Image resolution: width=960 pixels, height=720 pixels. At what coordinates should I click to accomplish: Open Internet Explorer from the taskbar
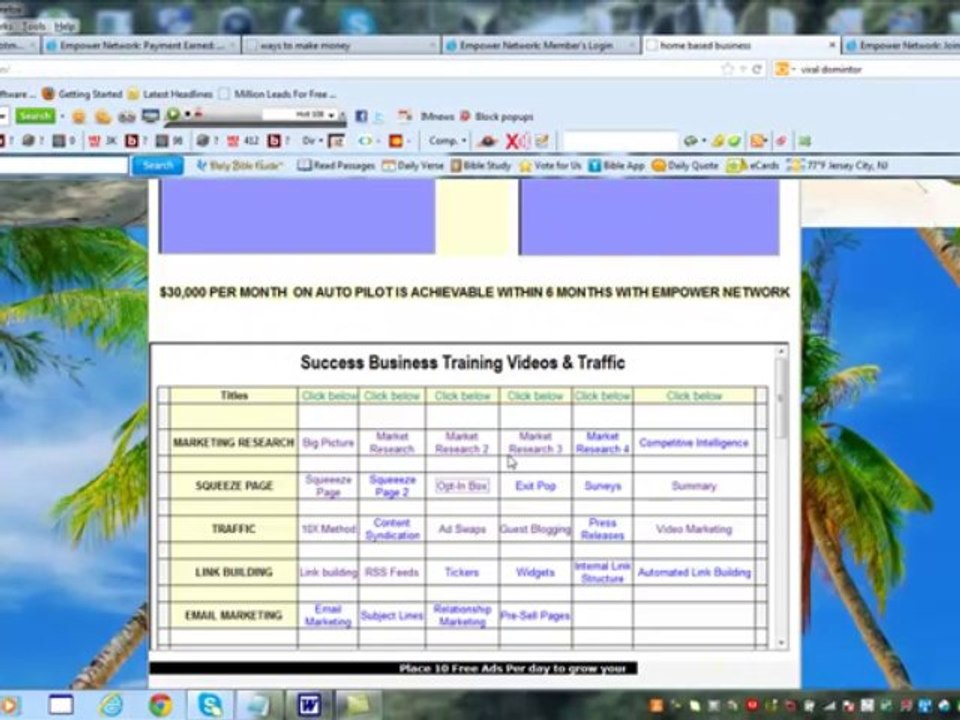pyautogui.click(x=111, y=705)
